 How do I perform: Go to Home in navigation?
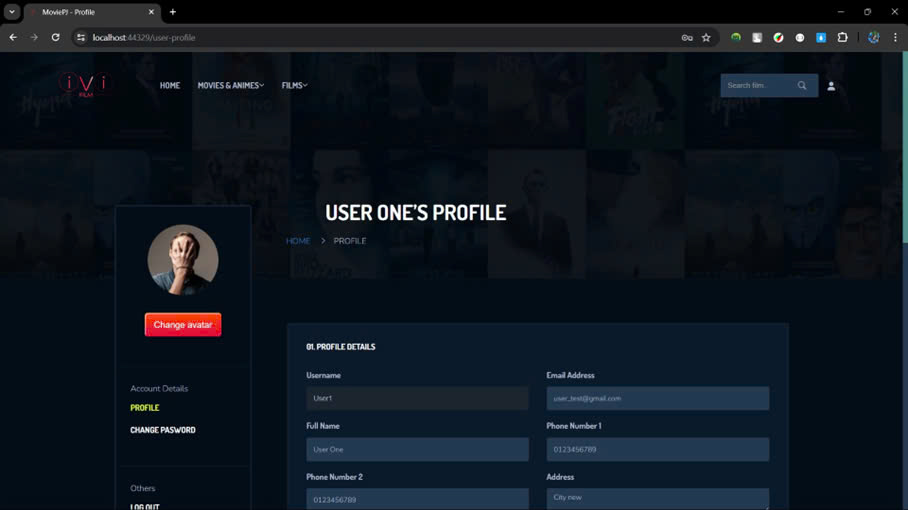pyautogui.click(x=170, y=85)
